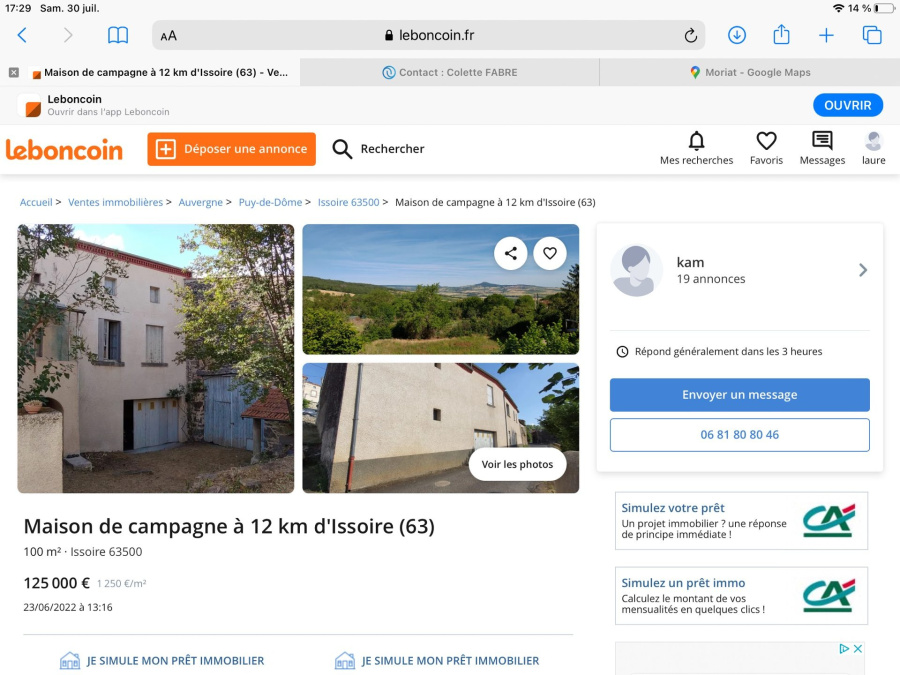Open the main house photo

156,358
